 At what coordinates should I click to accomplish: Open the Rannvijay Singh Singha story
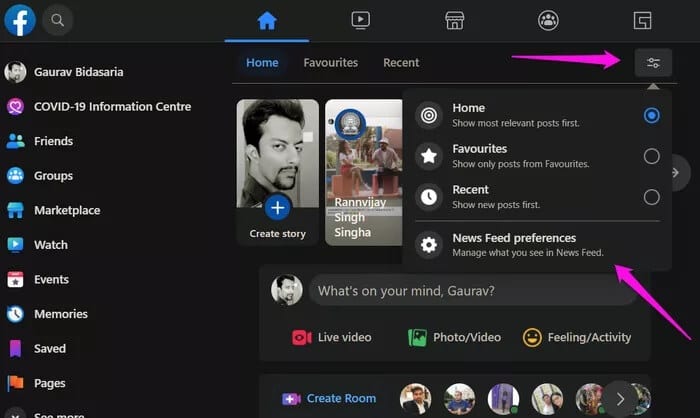[x=364, y=172]
